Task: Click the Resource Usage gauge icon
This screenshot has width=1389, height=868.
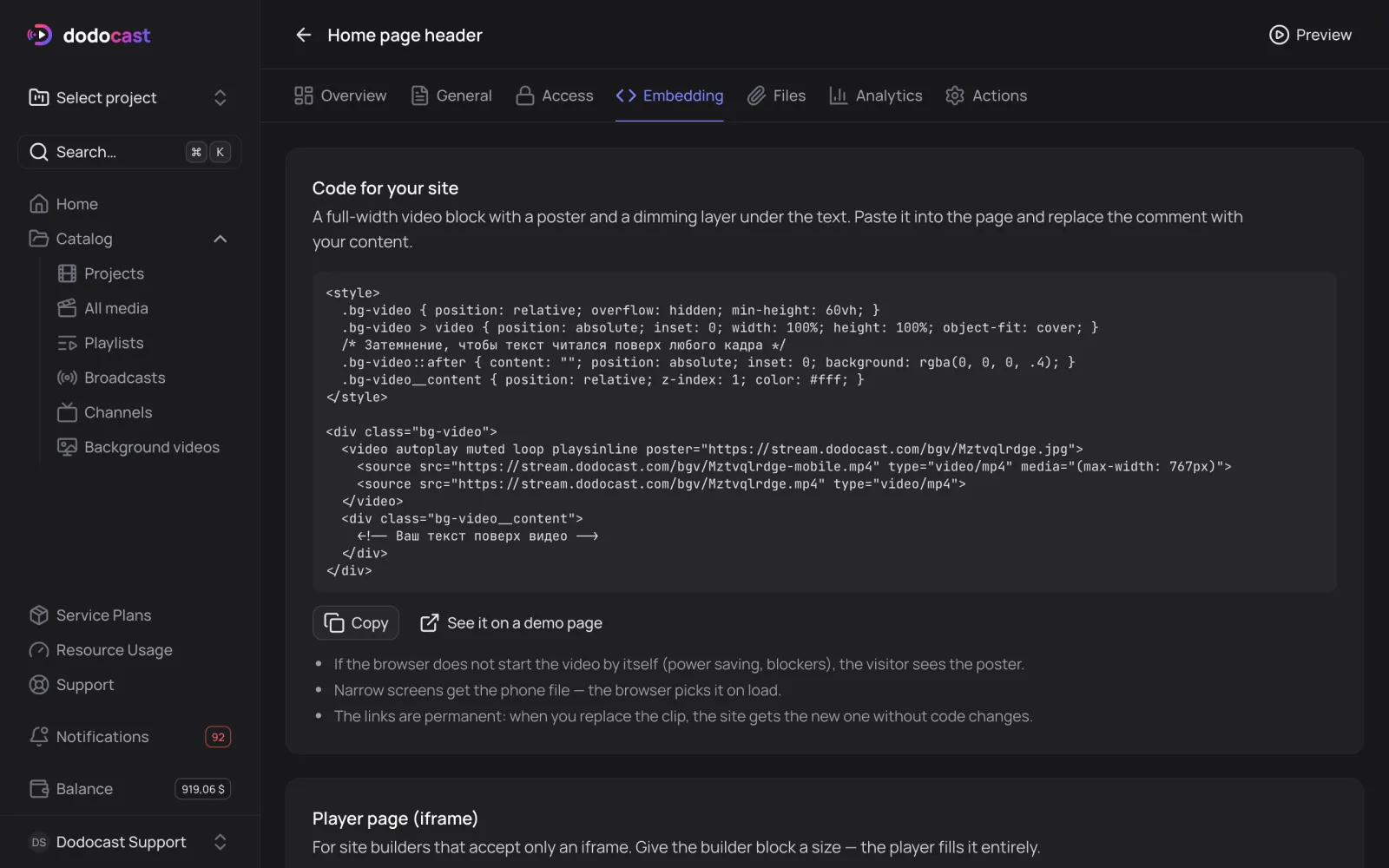Action: click(39, 650)
